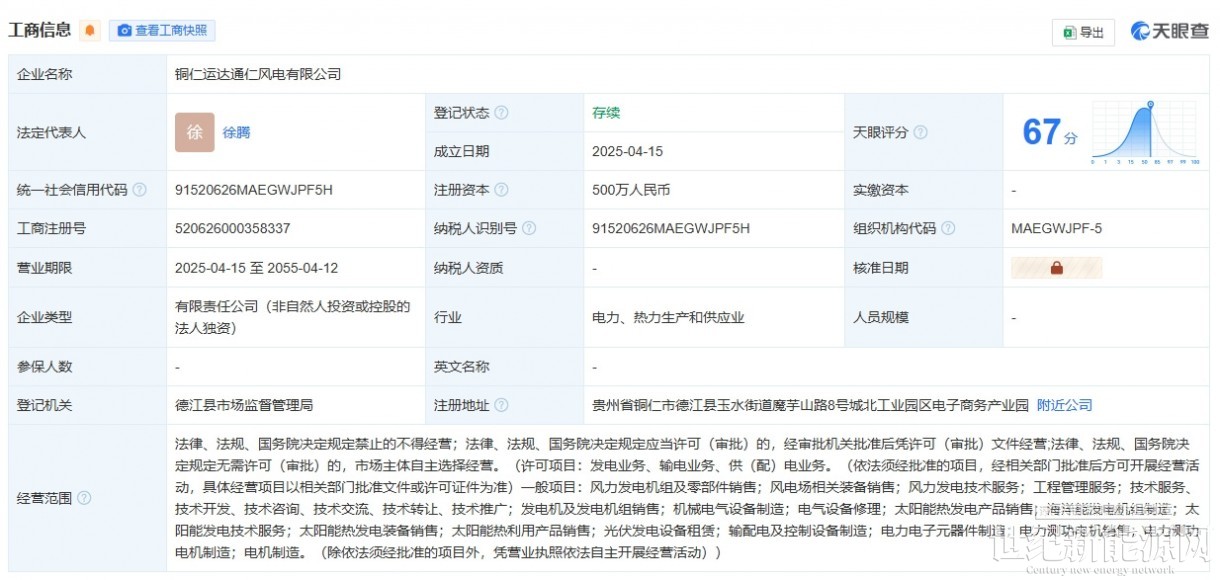Viewport: 1220px width, 580px height.
Task: Click the green Excel icon beside 导出
Action: click(1069, 33)
